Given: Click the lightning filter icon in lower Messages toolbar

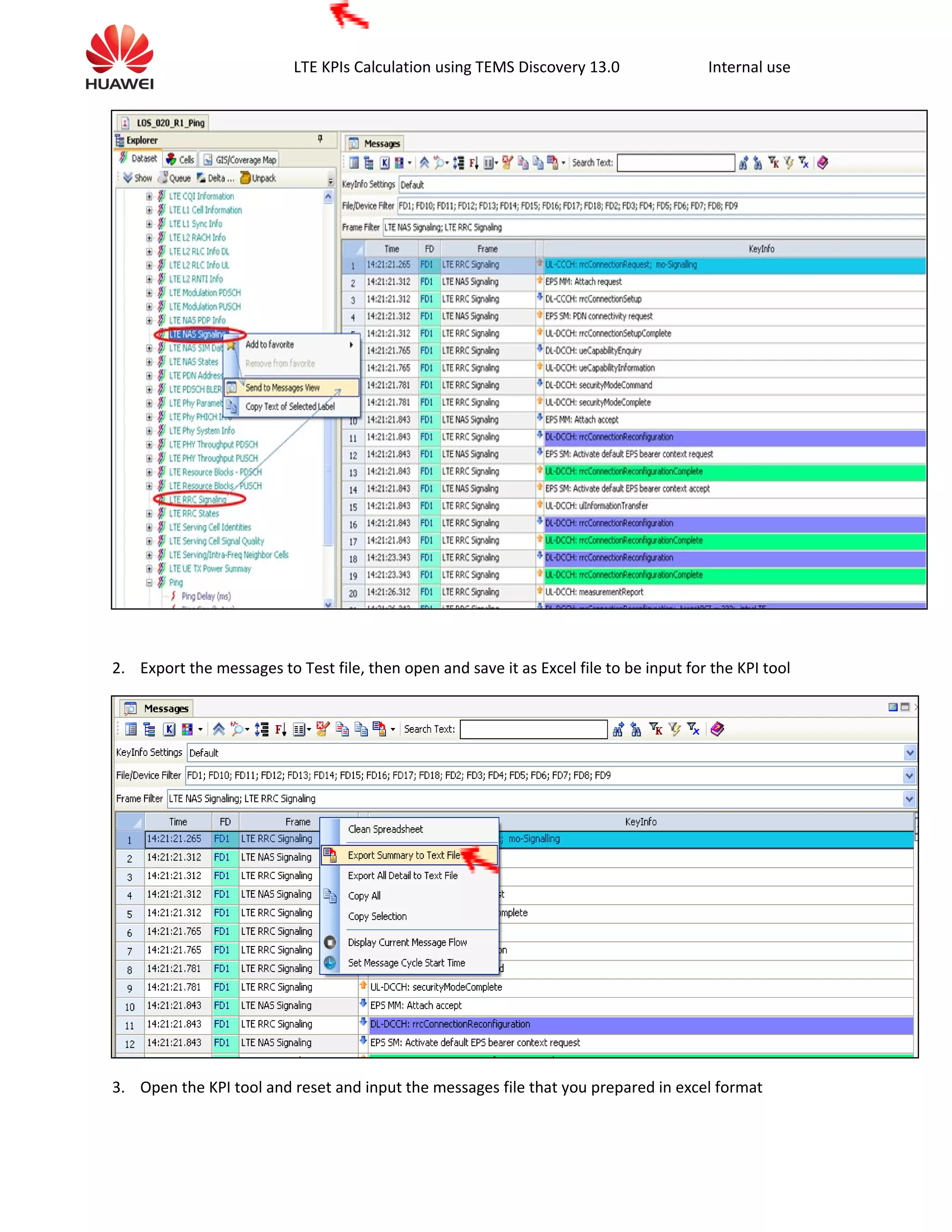Looking at the screenshot, I should coord(674,729).
